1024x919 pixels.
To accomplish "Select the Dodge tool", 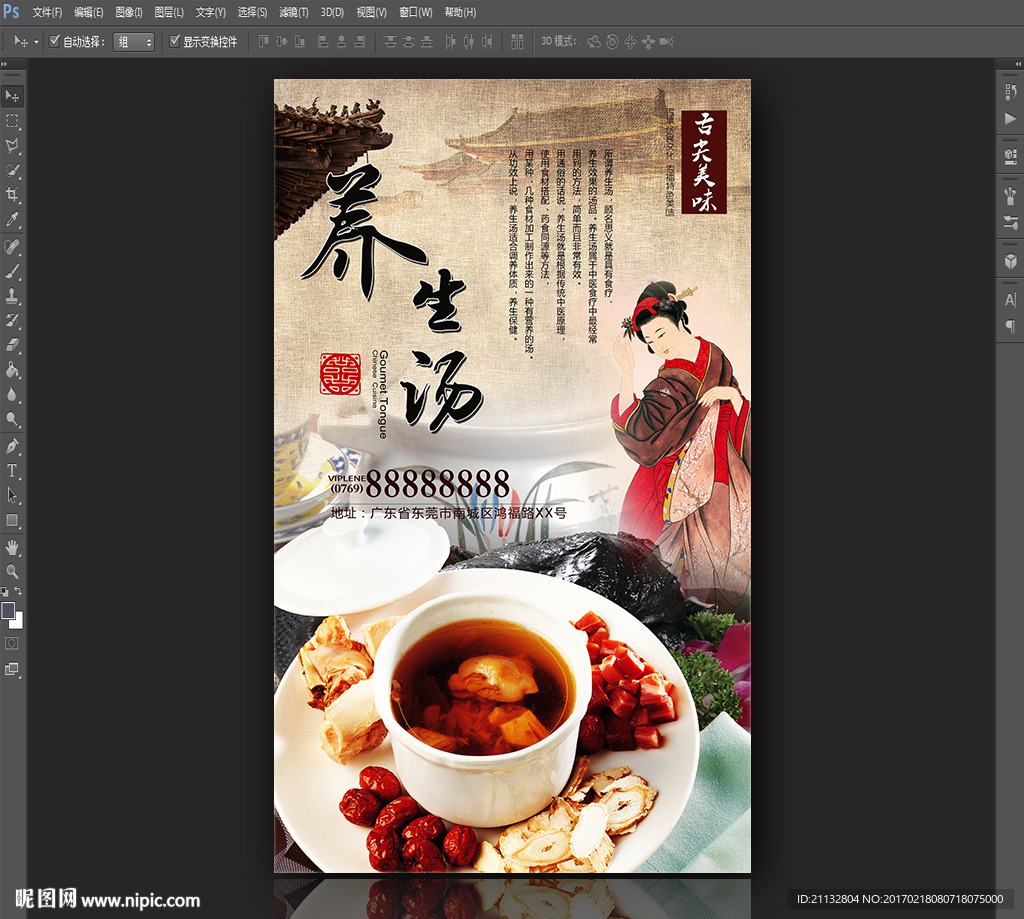I will (x=12, y=419).
